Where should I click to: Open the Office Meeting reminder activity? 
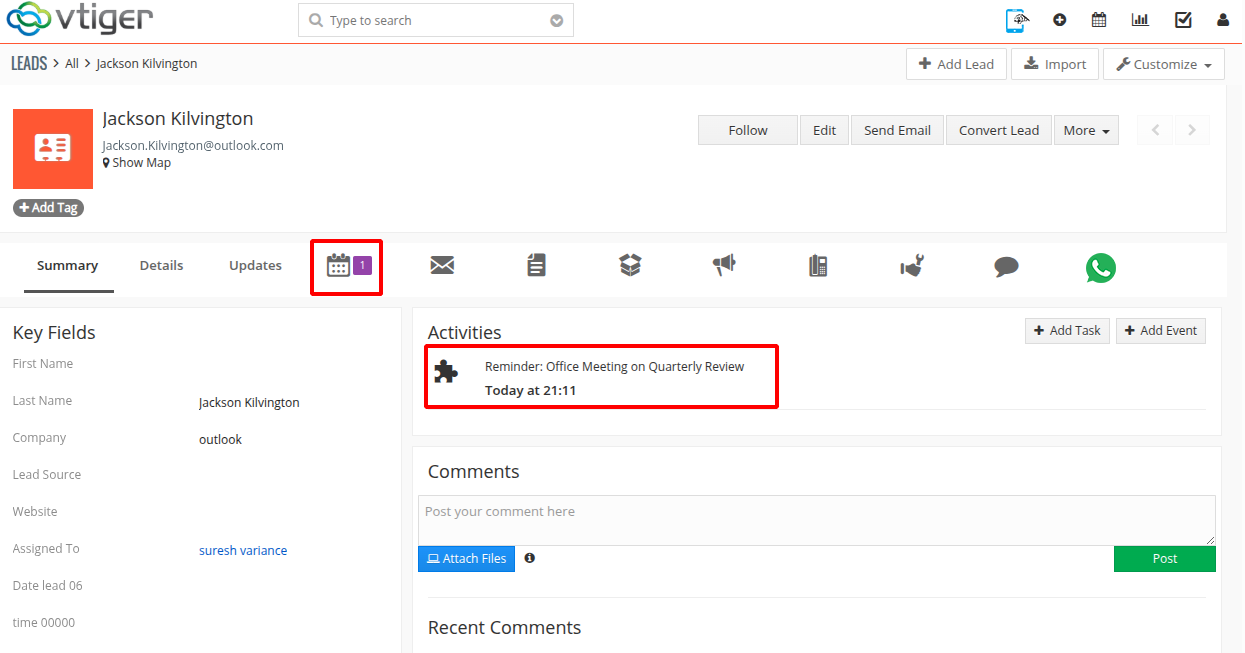click(x=615, y=367)
